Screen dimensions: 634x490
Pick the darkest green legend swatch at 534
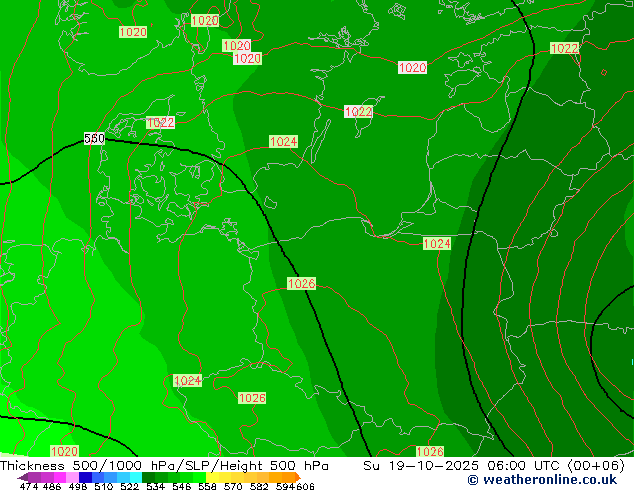tap(148, 477)
